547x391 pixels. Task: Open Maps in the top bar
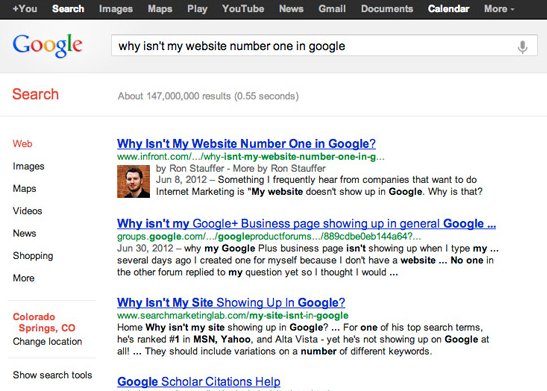pyautogui.click(x=160, y=9)
